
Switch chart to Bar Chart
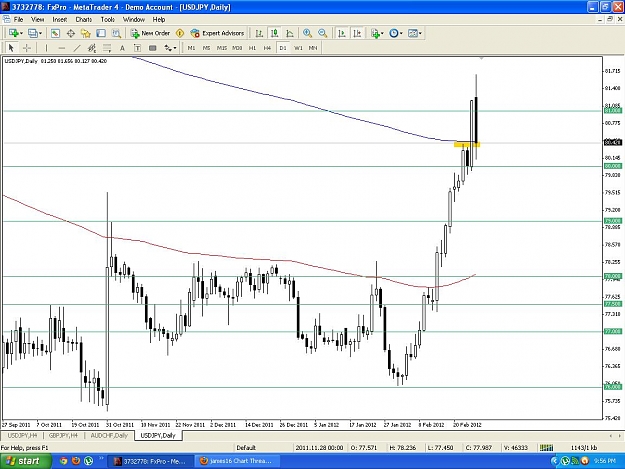pyautogui.click(x=259, y=33)
